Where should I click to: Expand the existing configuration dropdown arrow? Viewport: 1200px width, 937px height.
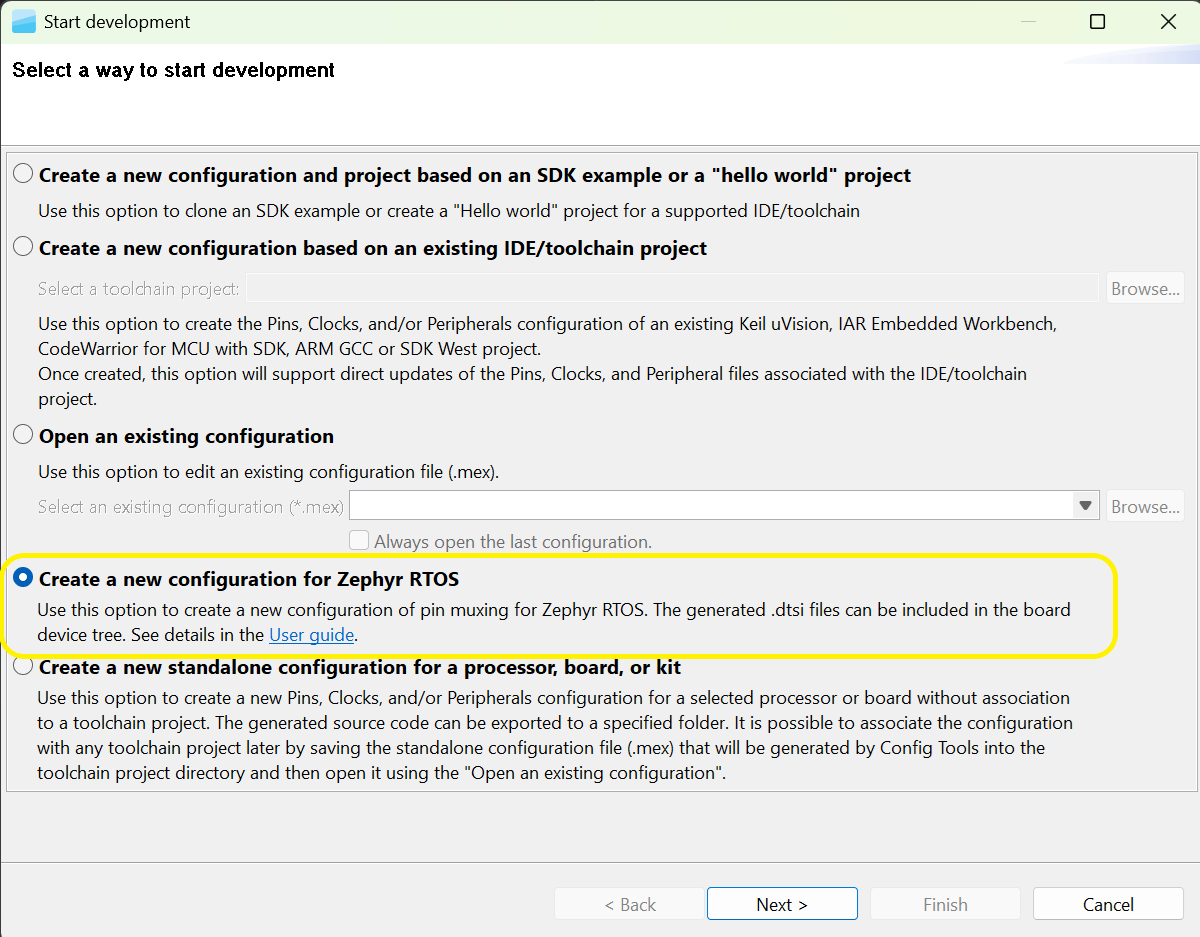coord(1085,506)
